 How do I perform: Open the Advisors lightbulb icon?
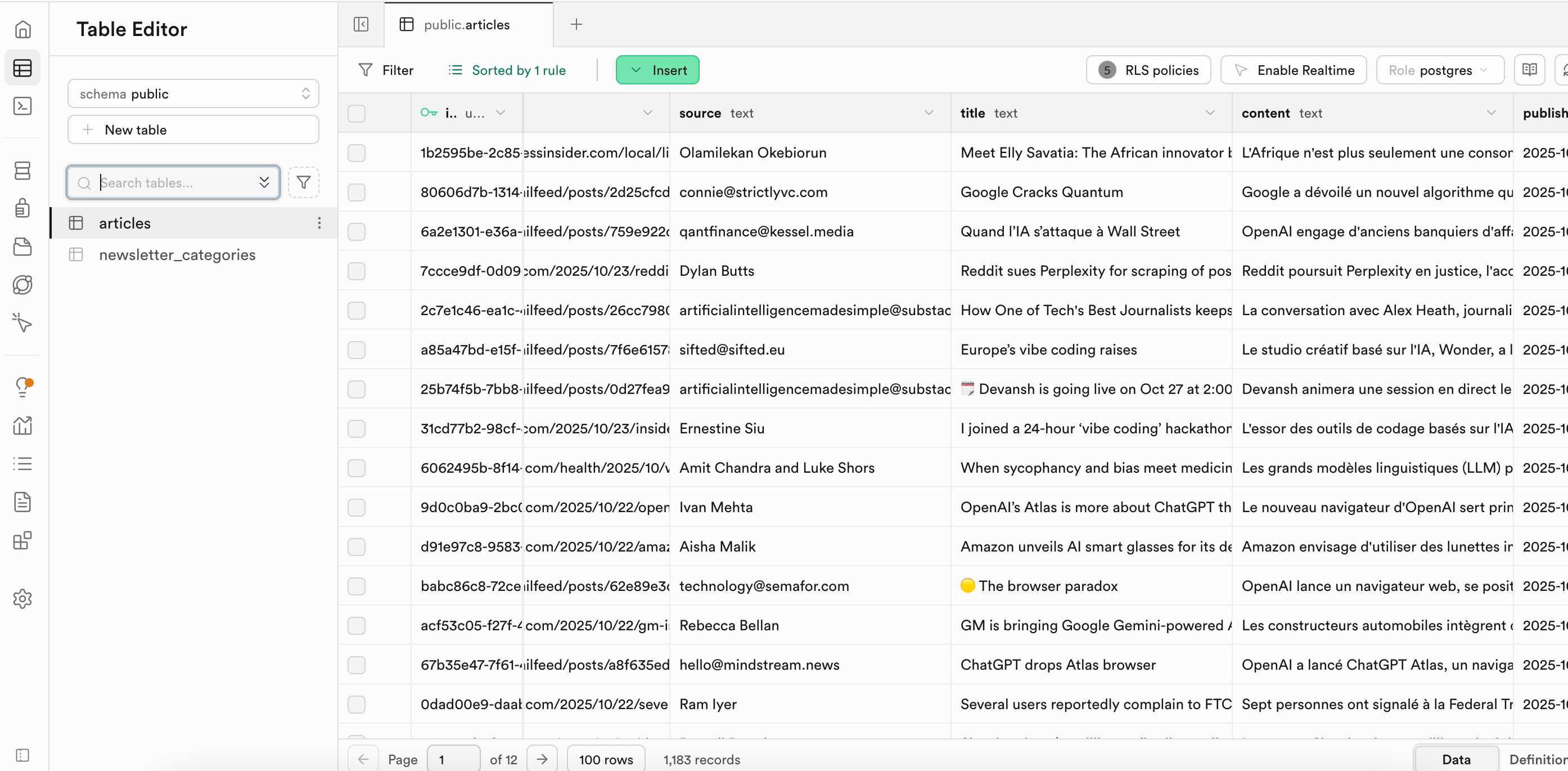click(x=22, y=387)
